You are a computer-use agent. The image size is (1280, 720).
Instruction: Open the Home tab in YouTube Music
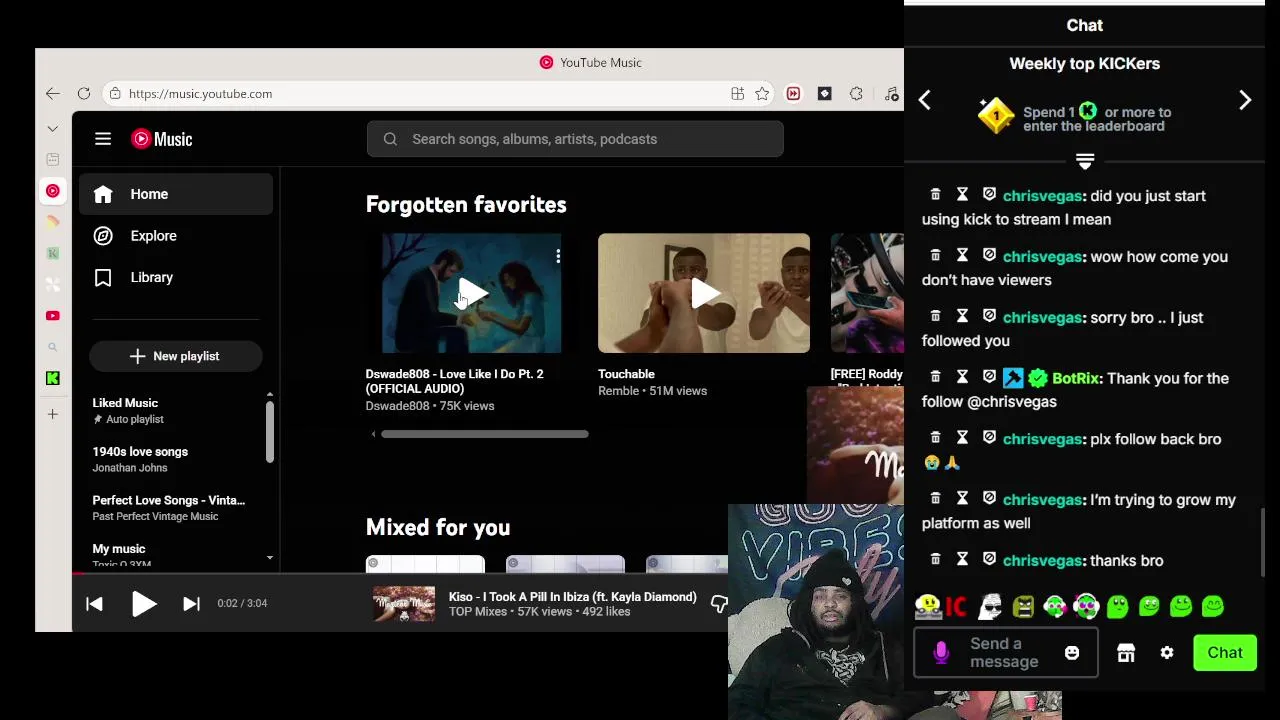point(176,194)
